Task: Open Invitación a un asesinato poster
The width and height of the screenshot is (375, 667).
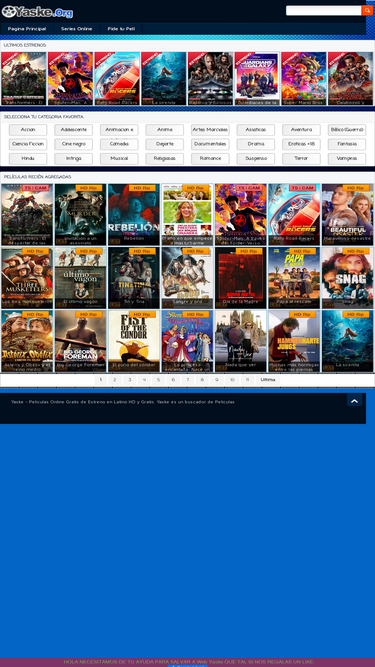Action: point(80,214)
